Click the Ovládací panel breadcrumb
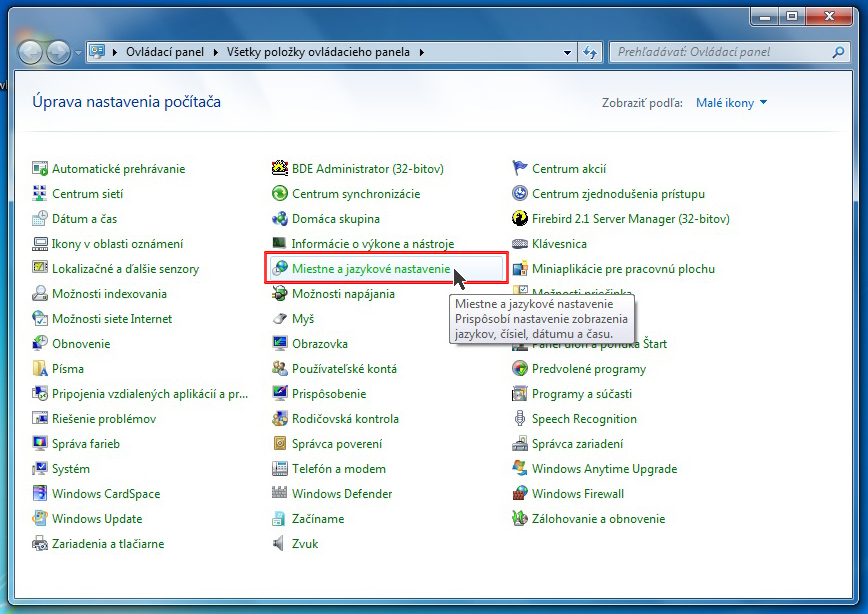This screenshot has width=868, height=614. click(x=165, y=52)
